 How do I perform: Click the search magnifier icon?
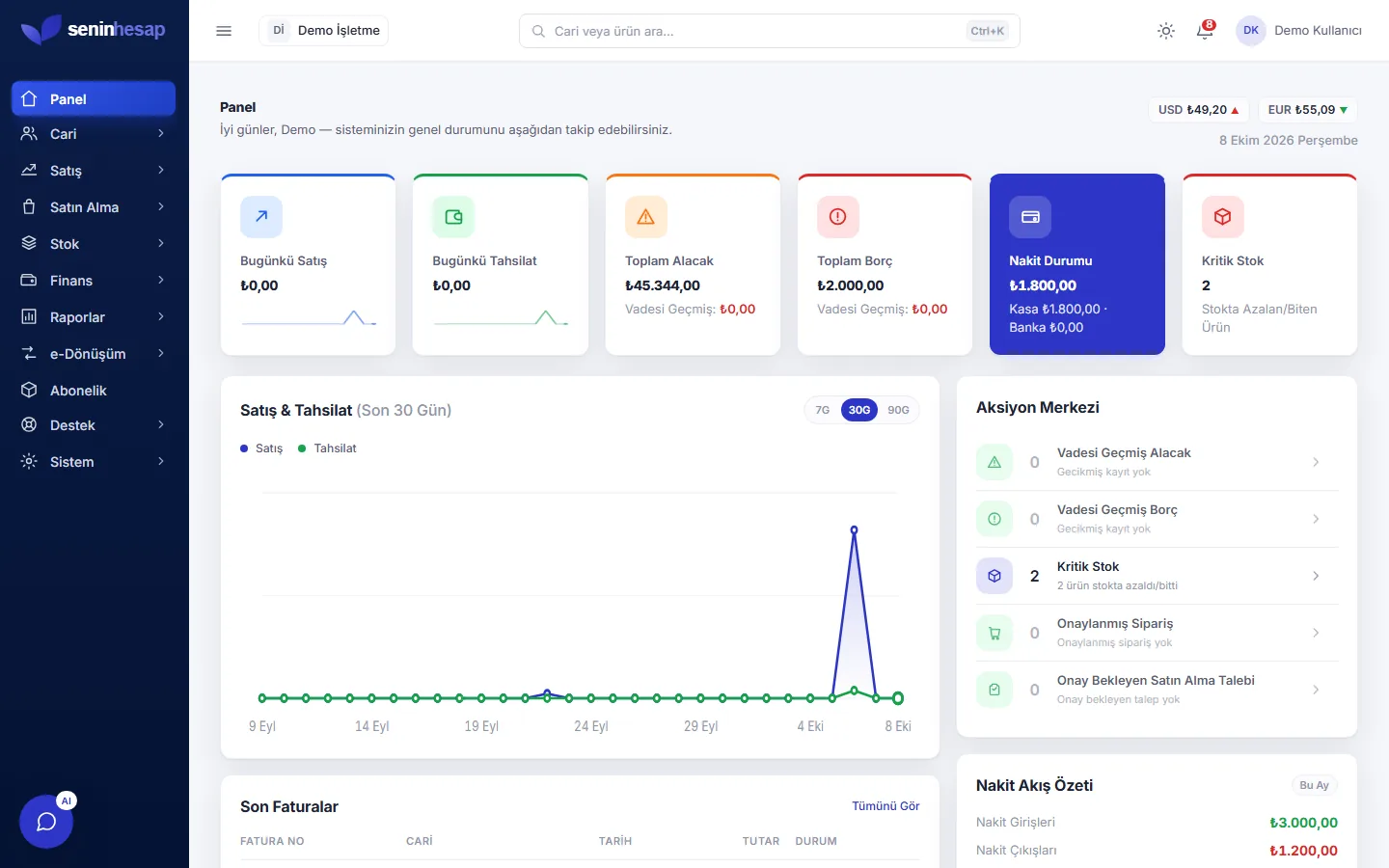[x=538, y=31]
